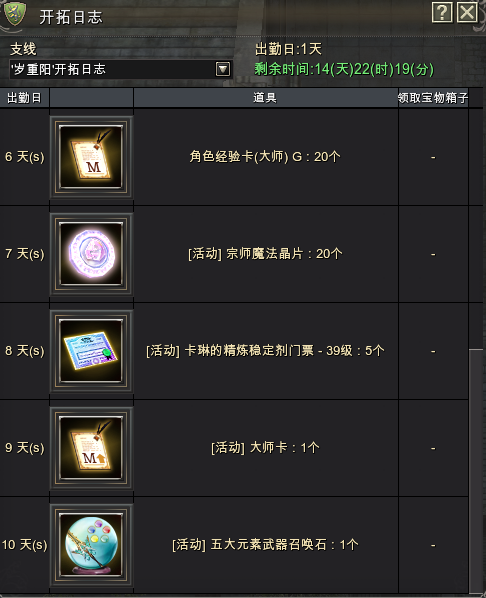Open help with the question mark icon
Viewport: 486px width, 598px height.
442,12
